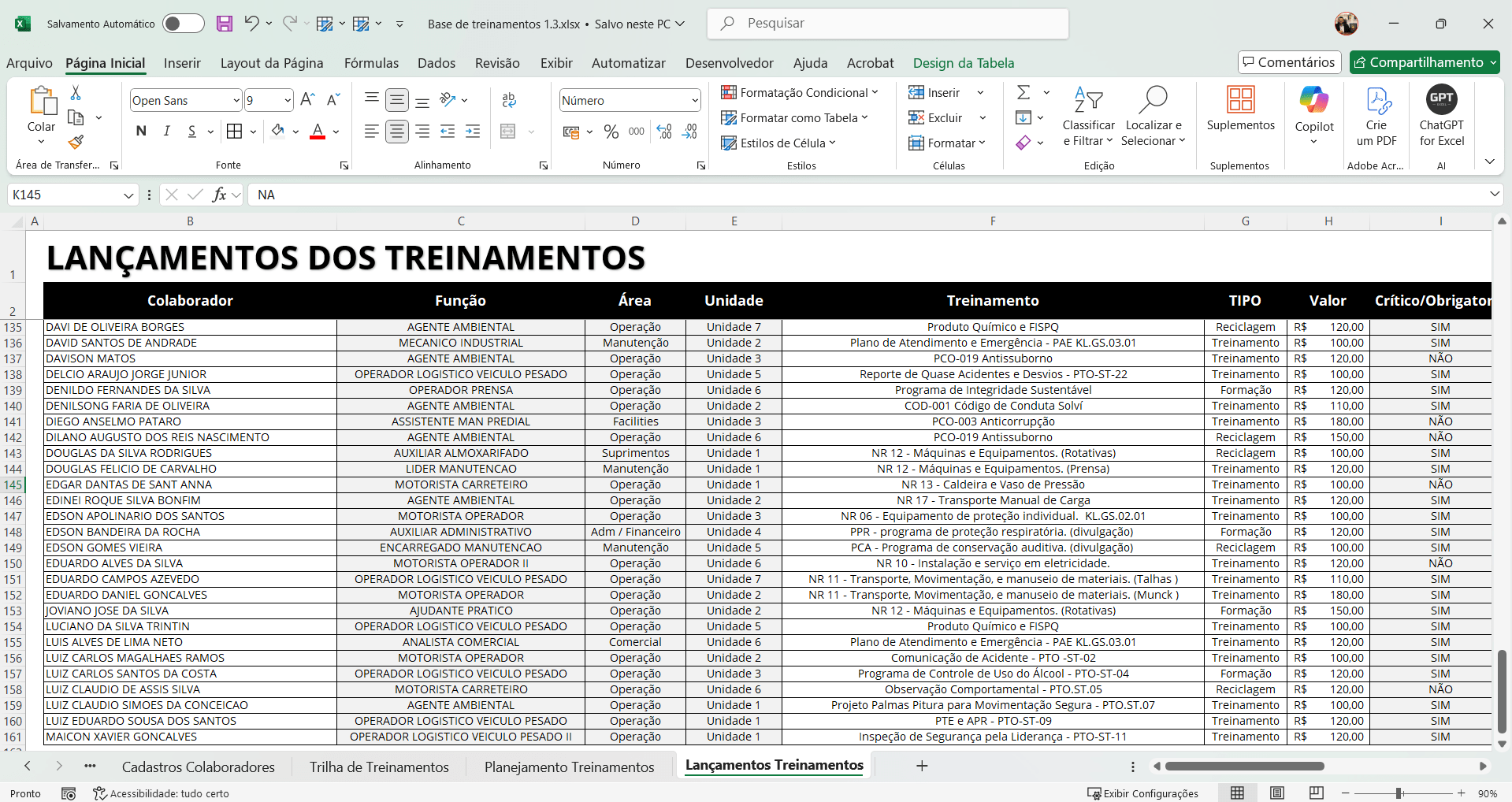Toggle the Salvamento Automático switch
Viewport: 1512px width, 802px height.
tap(183, 24)
